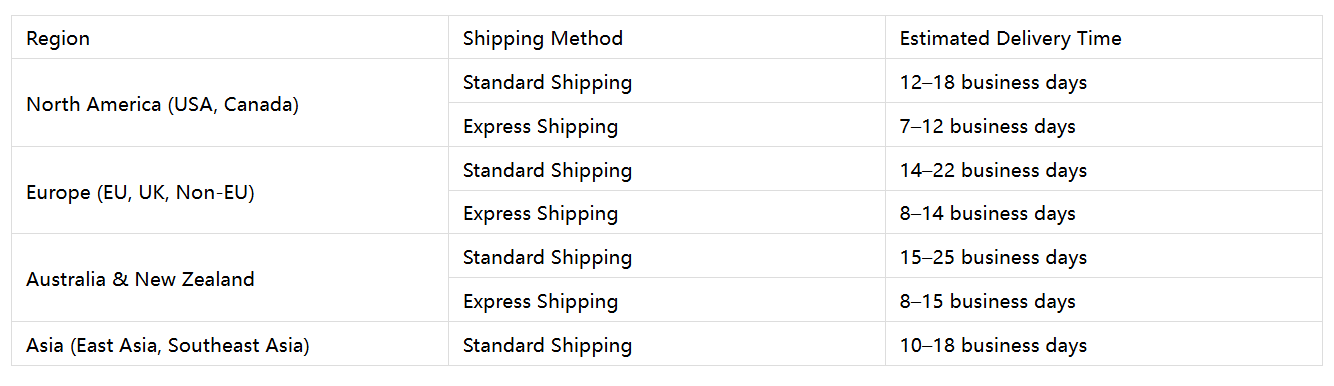Screen dimensions: 1334x386
Task: Select the Shipping Method column header
Action: tap(667, 38)
